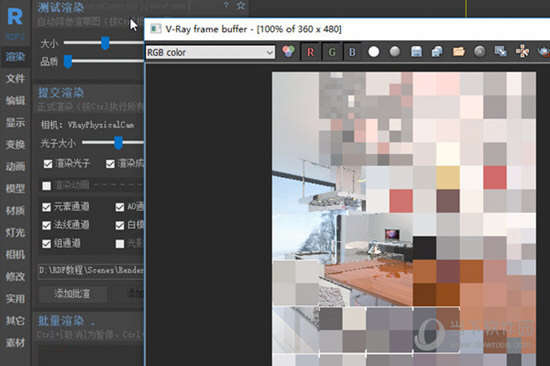Open the 显示 sidebar tab
The width and height of the screenshot is (550, 366).
click(15, 122)
